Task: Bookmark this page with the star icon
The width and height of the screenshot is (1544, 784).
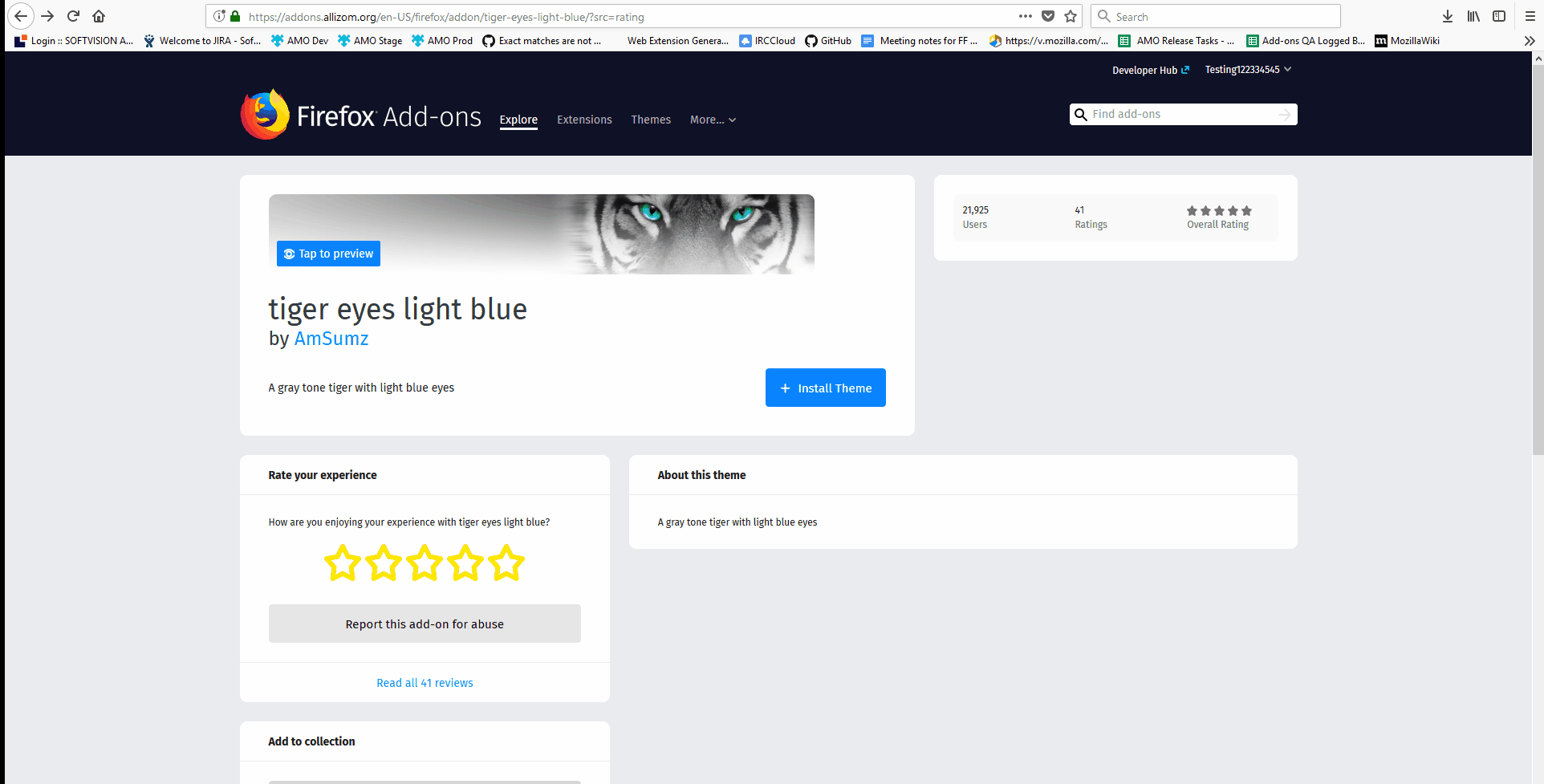Action: click(1071, 16)
